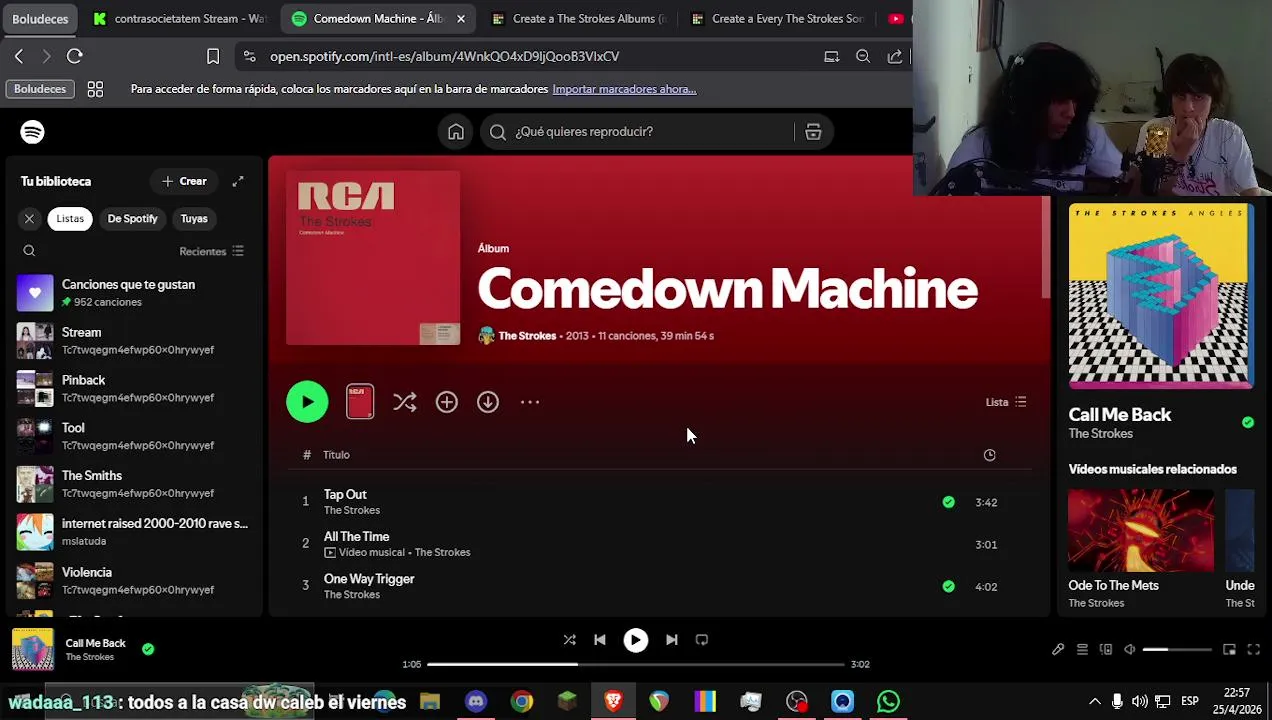Click Importar marcadores ahora link
Viewport: 1272px width, 720px height.
pos(624,89)
